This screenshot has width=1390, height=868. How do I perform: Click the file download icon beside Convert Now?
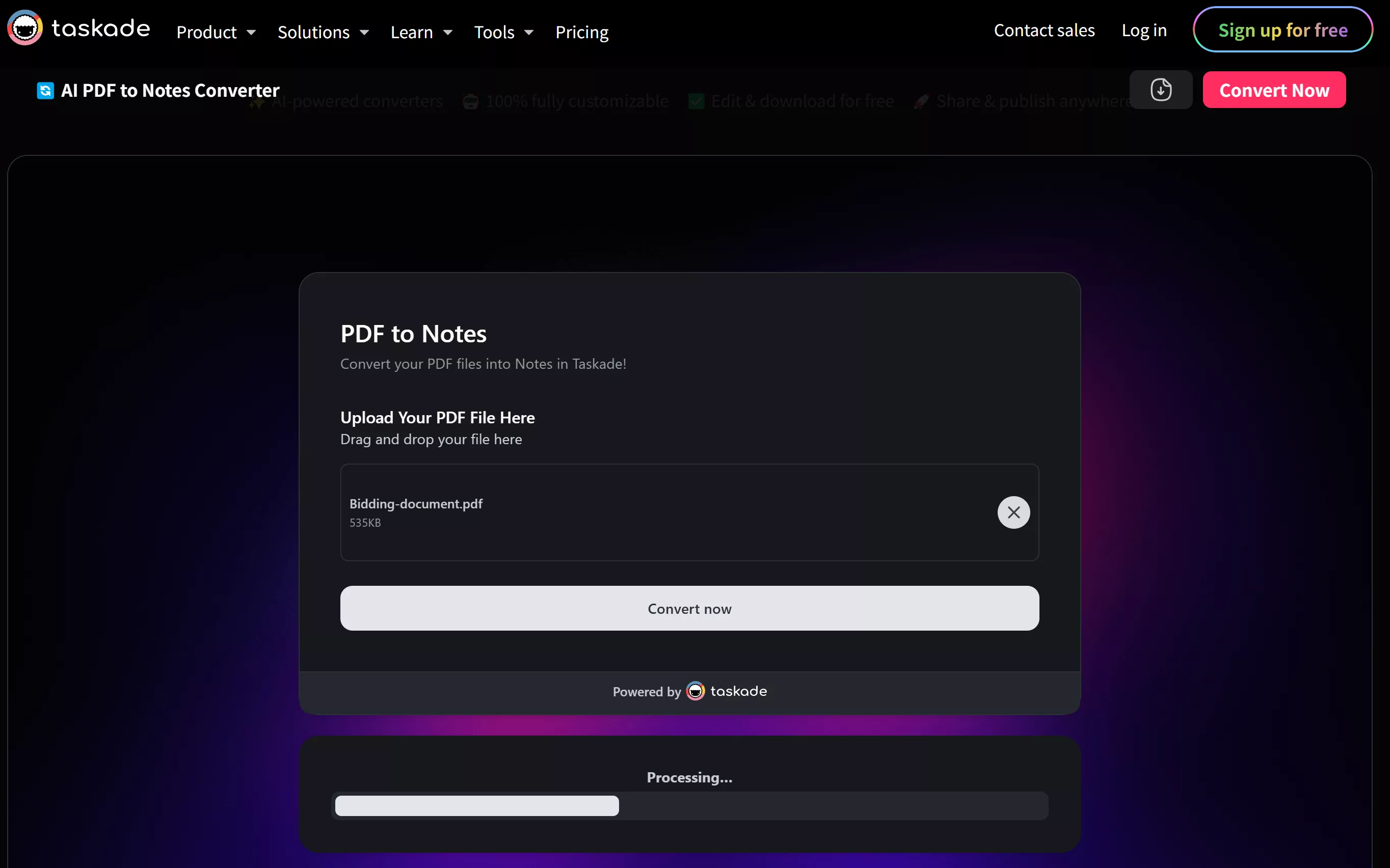point(1160,90)
